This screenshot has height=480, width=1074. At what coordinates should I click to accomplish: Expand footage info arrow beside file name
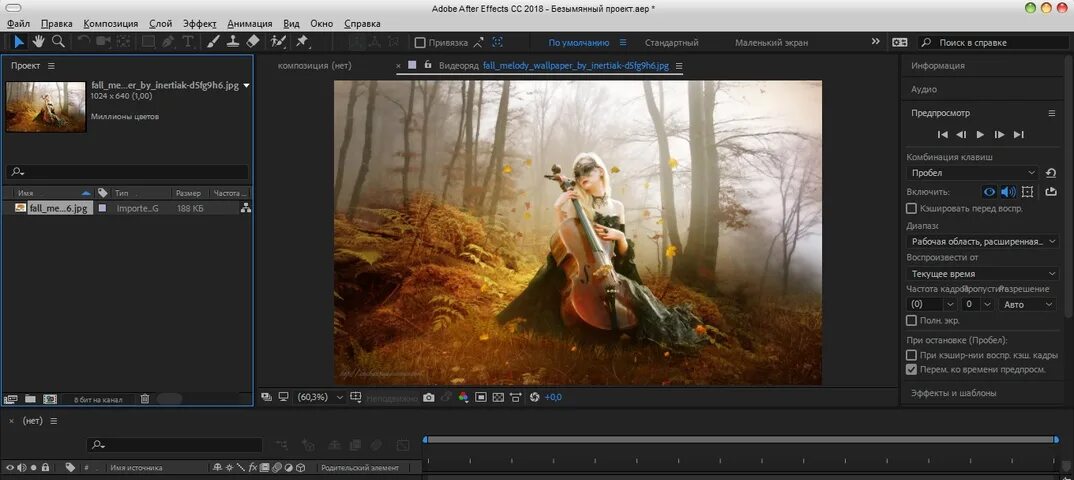click(246, 86)
